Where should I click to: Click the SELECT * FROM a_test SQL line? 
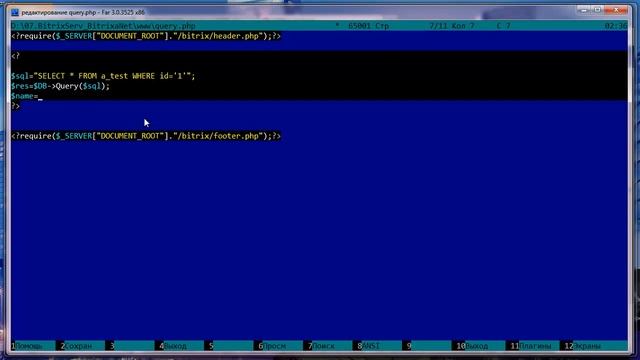click(103, 76)
